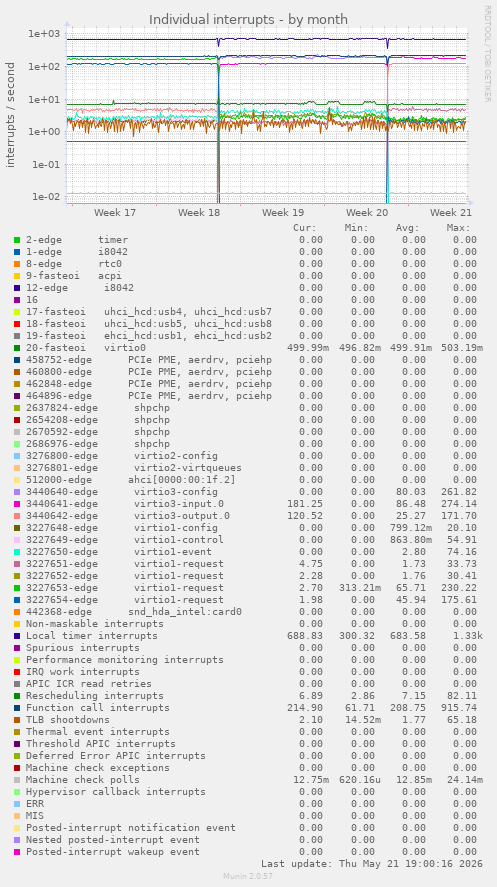The image size is (497, 887).
Task: Click the orange 8-edge rtc0 legend swatch
Action: 17,264
